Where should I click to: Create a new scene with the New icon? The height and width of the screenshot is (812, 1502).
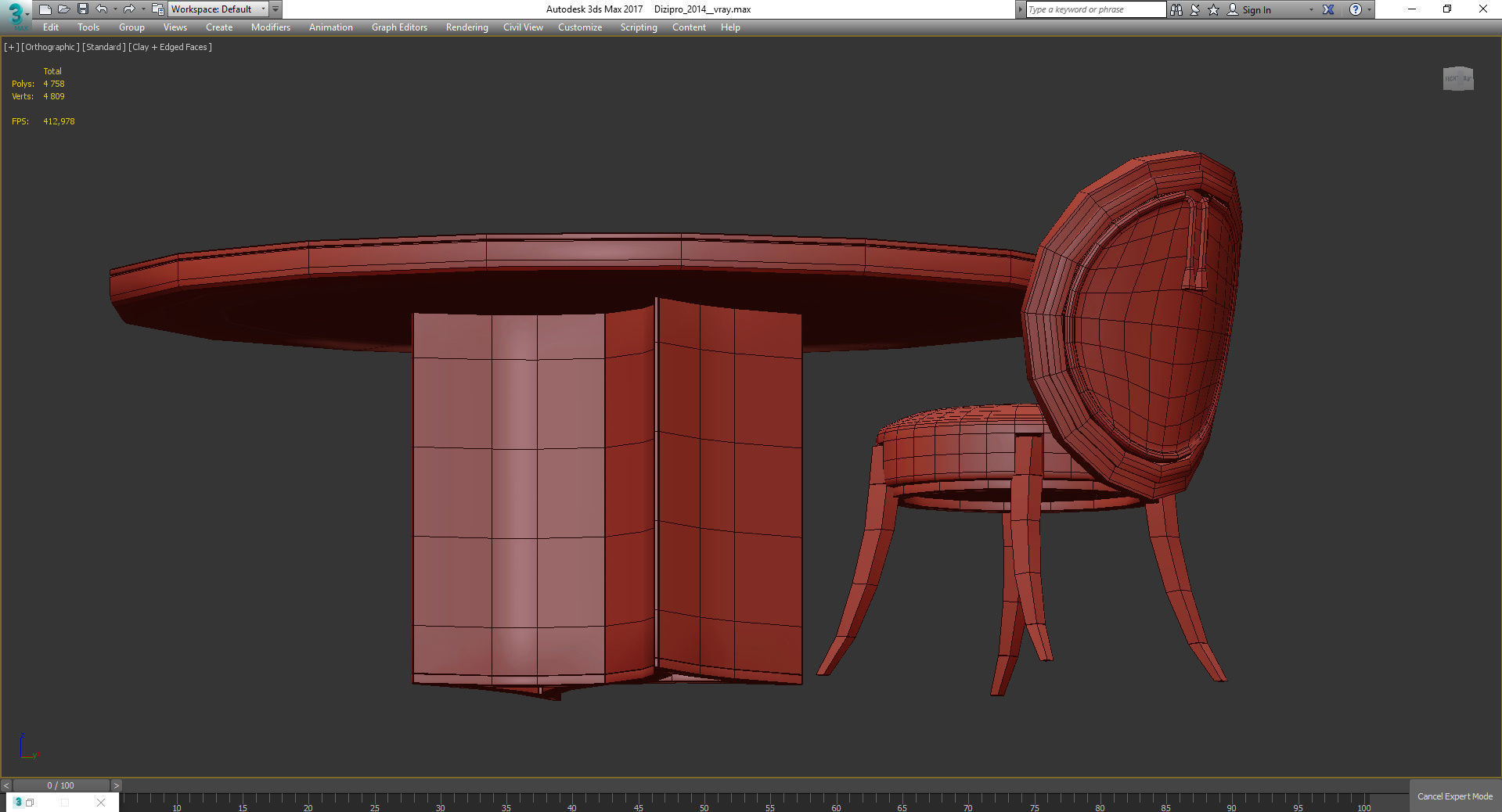click(x=45, y=9)
